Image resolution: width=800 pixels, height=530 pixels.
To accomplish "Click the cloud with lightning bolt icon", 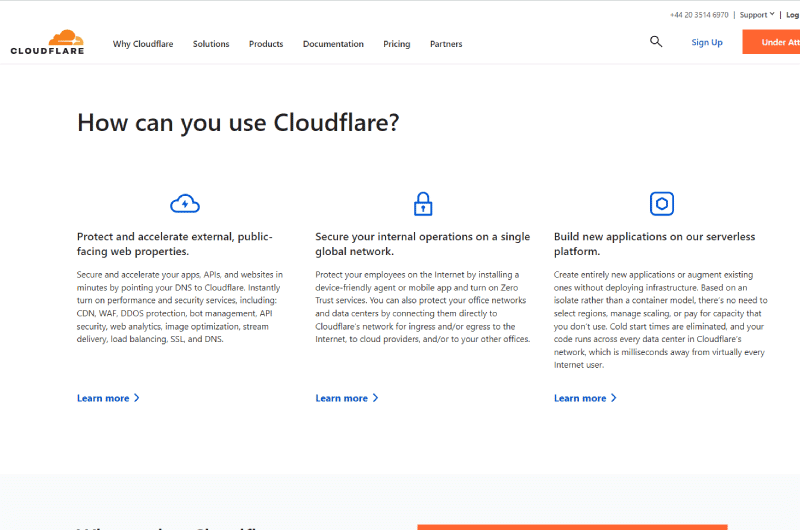I will coord(185,204).
